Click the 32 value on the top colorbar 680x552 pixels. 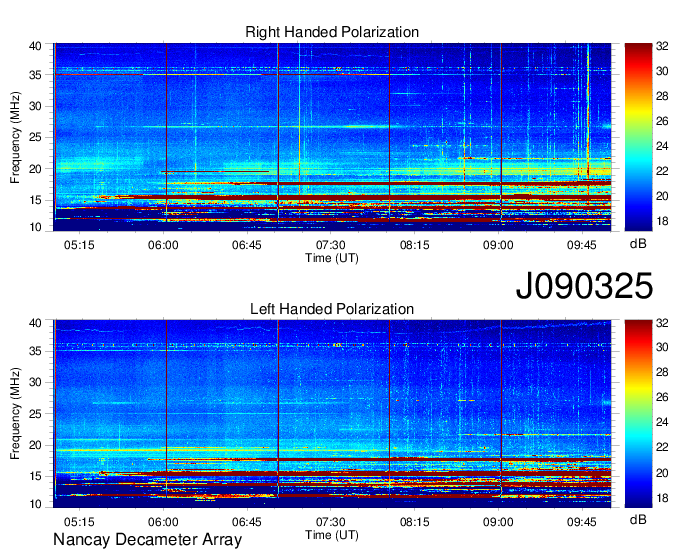(662, 46)
